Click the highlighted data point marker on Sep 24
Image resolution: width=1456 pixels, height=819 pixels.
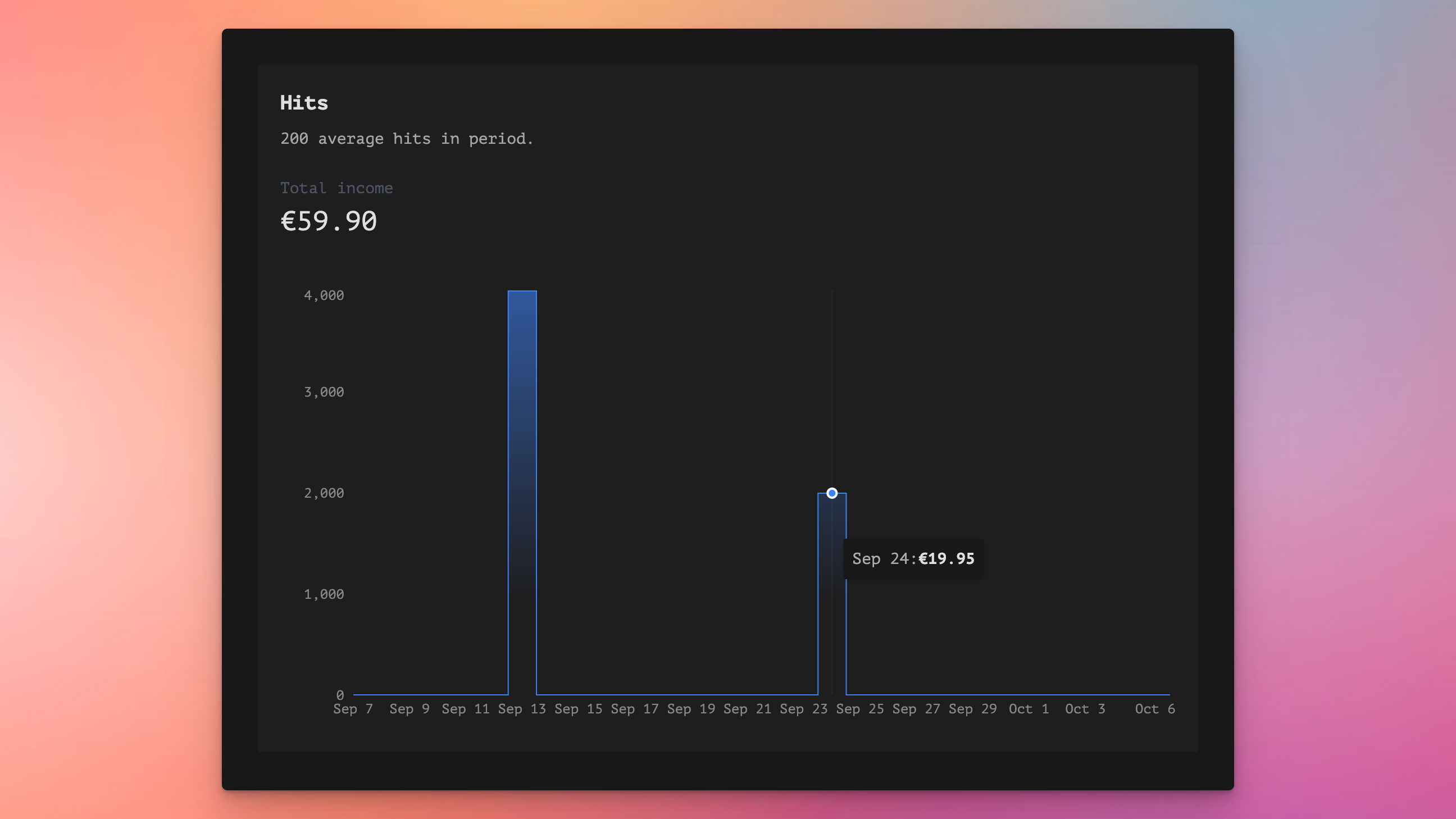point(832,493)
